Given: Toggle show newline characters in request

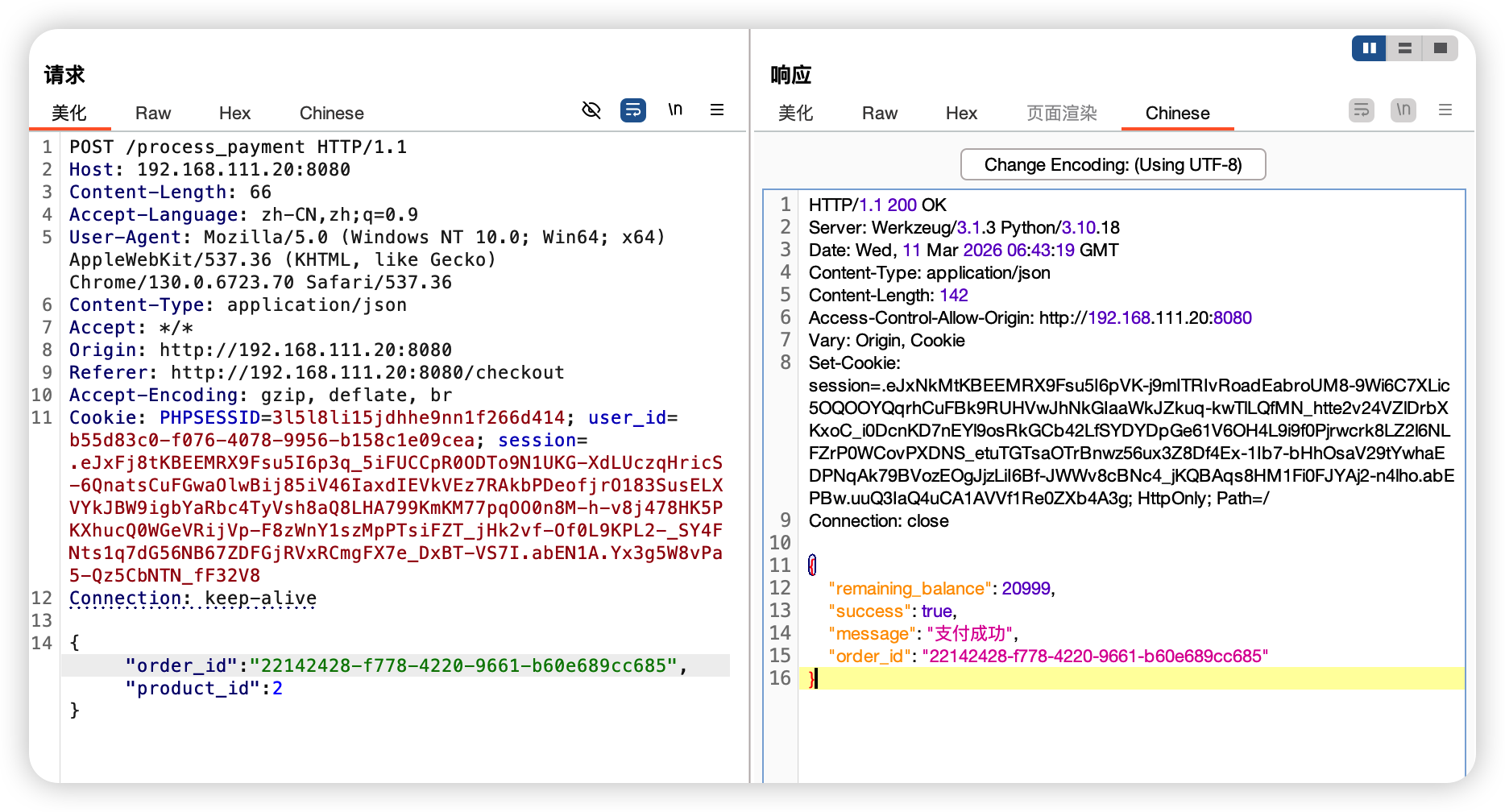Looking at the screenshot, I should click(675, 110).
